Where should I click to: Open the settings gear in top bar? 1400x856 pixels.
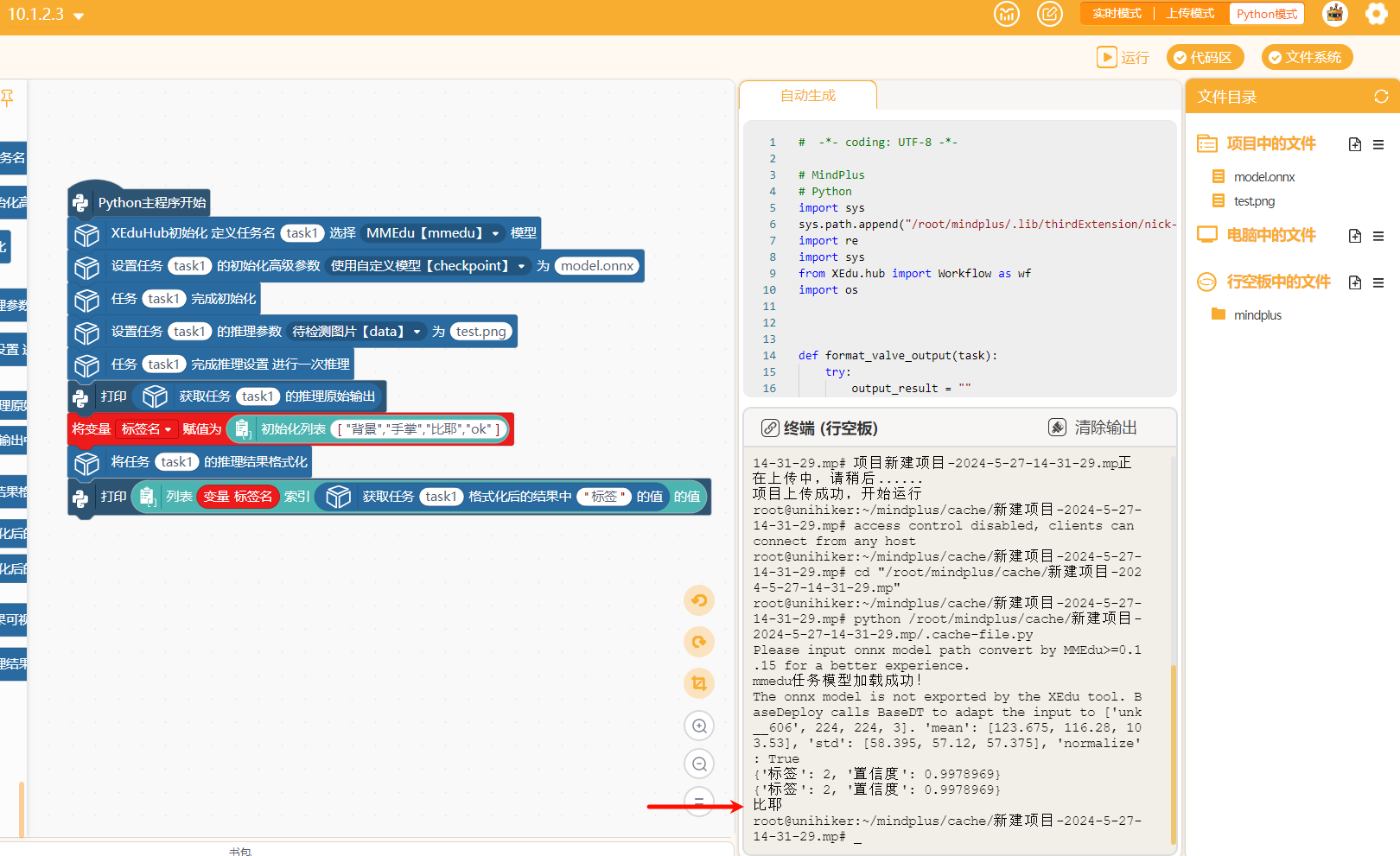tap(1377, 14)
